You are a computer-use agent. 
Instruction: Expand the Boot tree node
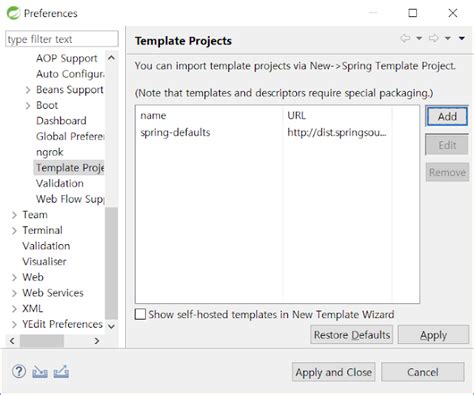click(x=28, y=106)
